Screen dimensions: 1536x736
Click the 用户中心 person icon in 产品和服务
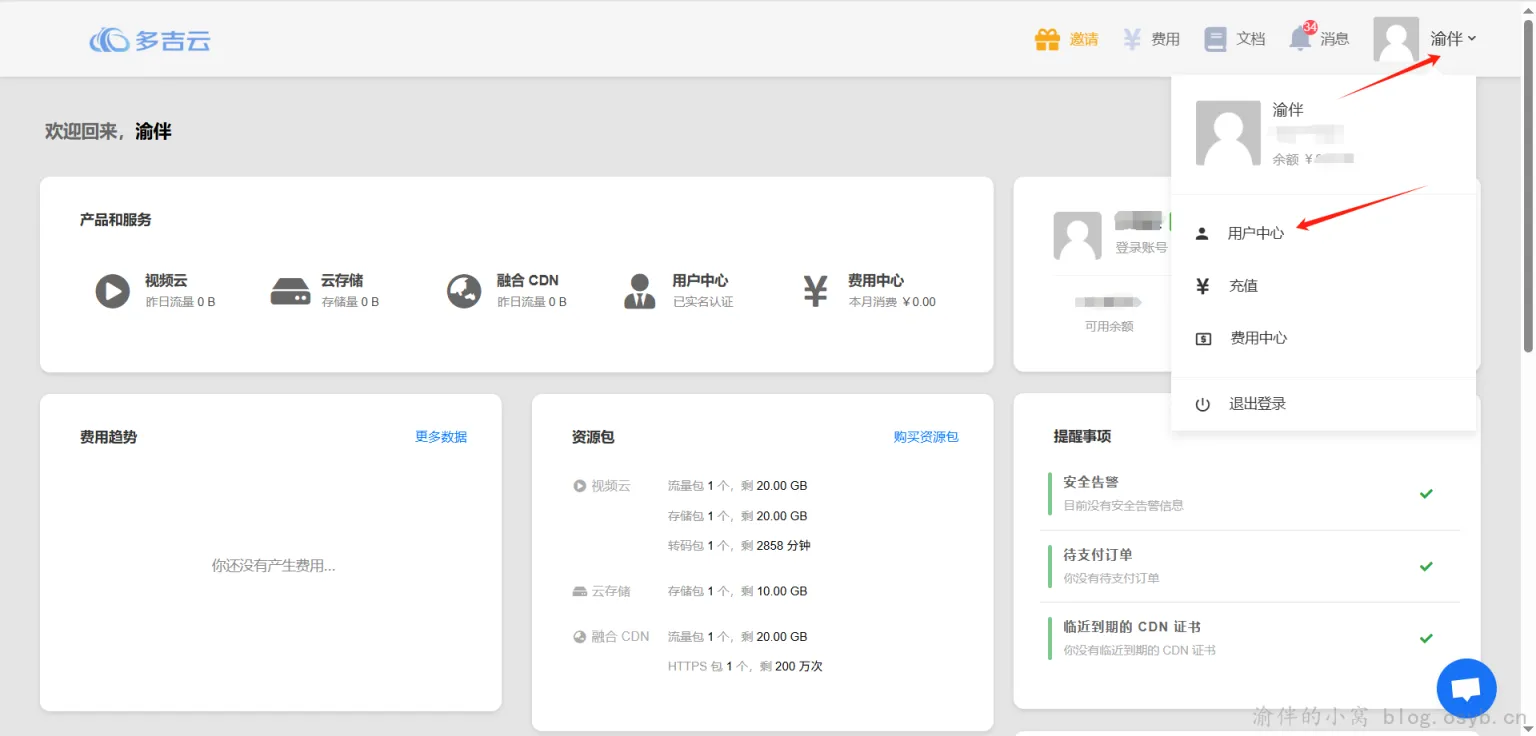(639, 290)
